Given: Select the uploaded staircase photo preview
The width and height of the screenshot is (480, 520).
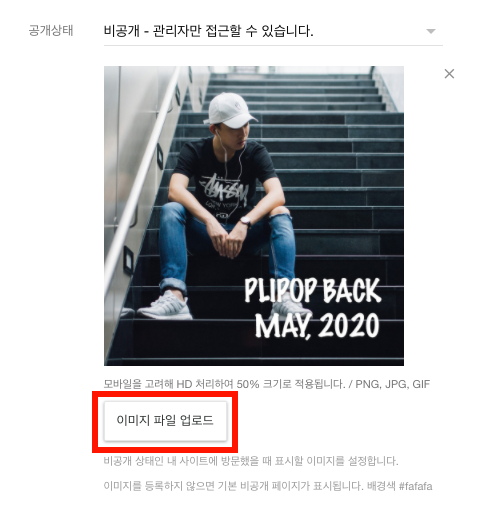Looking at the screenshot, I should [x=254, y=216].
